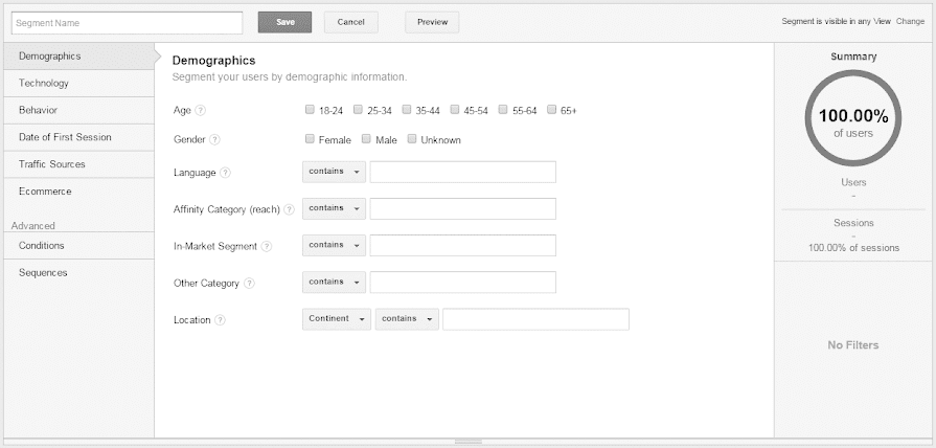This screenshot has width=936, height=448.
Task: Select the Female gender checkbox
Action: pos(309,139)
